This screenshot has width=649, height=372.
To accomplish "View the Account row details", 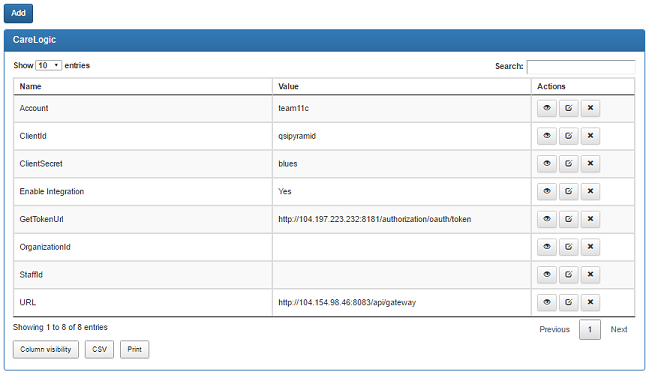I will click(x=547, y=108).
